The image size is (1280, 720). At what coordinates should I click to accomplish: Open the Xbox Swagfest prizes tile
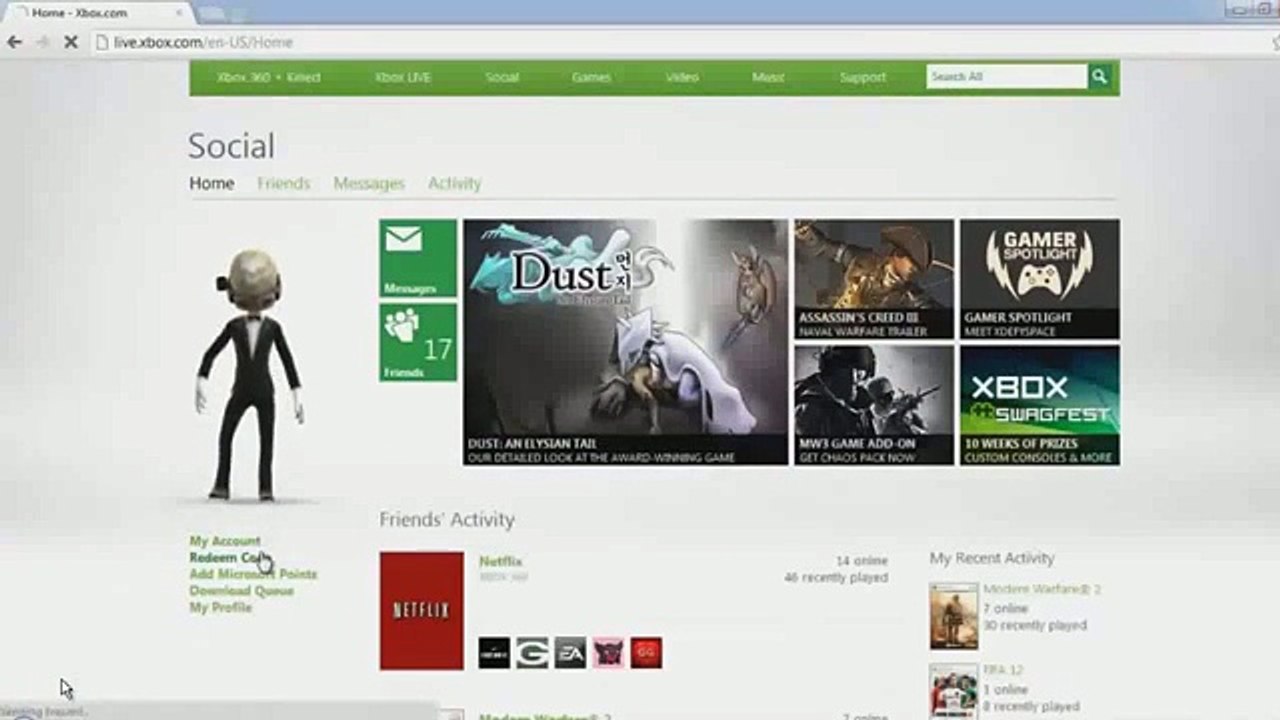click(x=1040, y=405)
